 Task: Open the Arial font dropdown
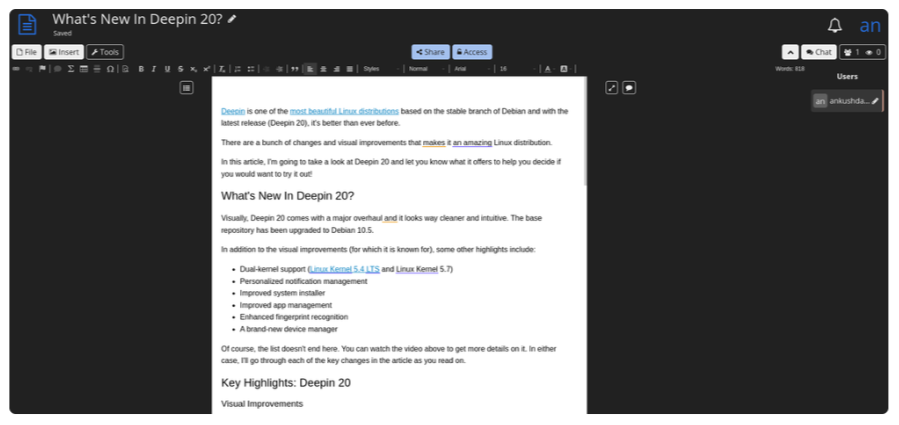click(x=472, y=69)
